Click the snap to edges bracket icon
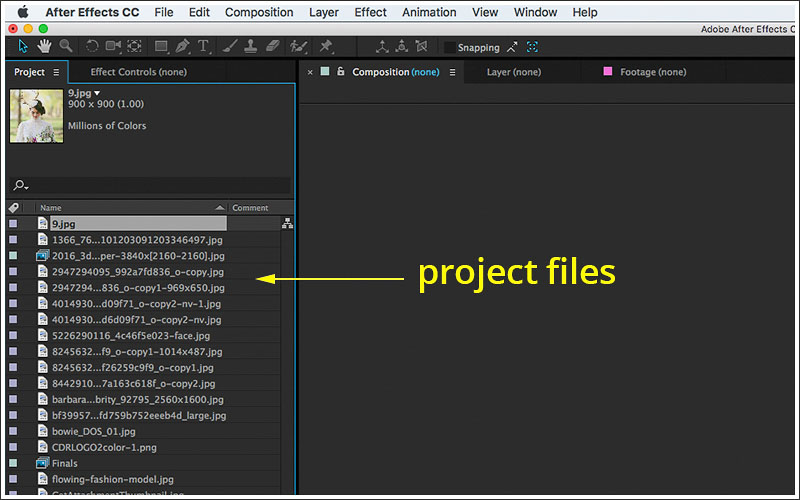 tap(532, 47)
